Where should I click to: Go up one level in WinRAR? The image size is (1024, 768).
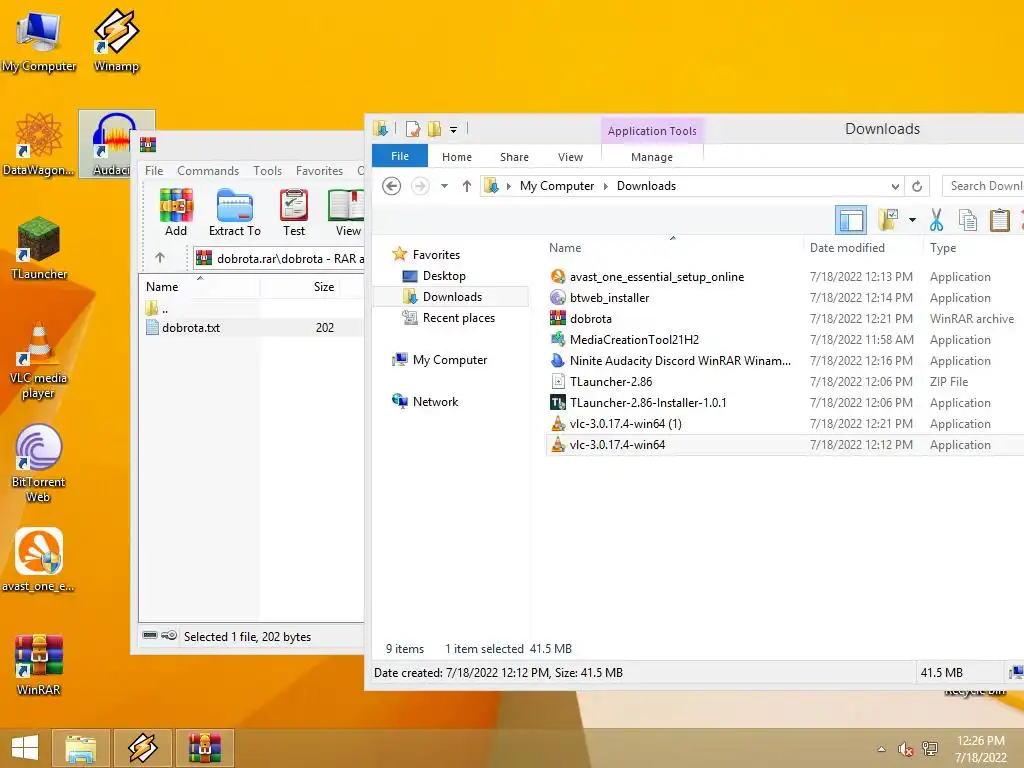pyautogui.click(x=160, y=258)
